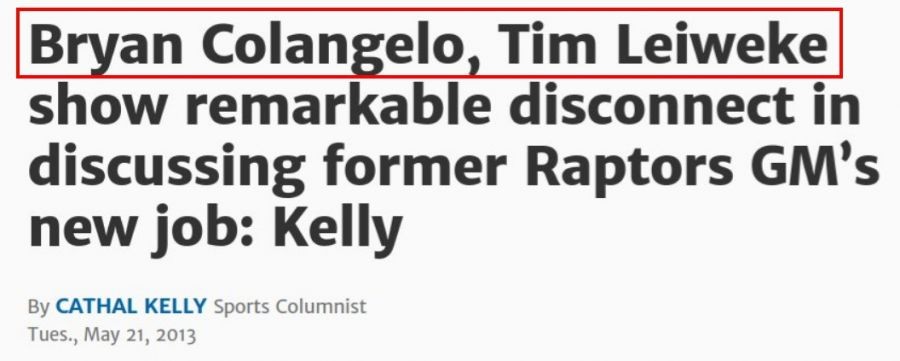Click the 'Sports Columnist' label
This screenshot has height=361, width=900.
(x=290, y=306)
